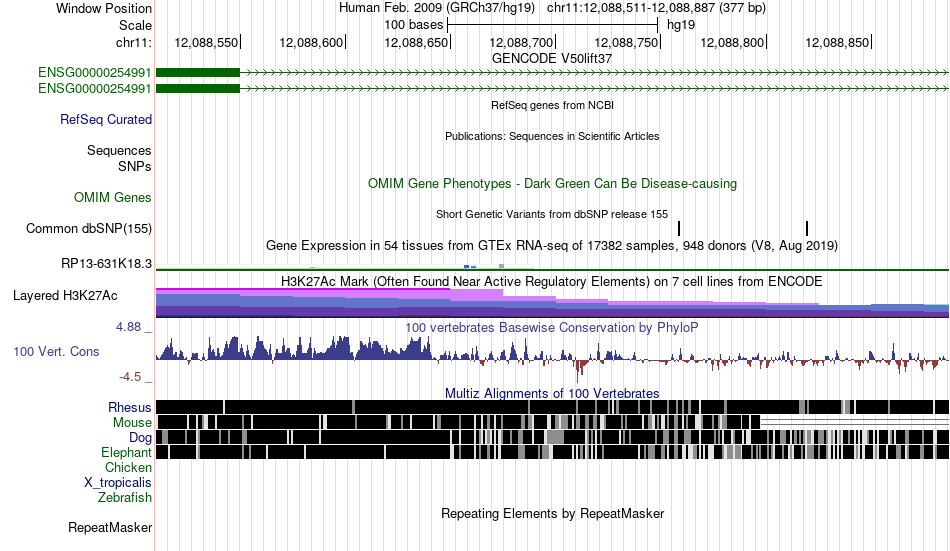Click the Elephant alignment label
The height and width of the screenshot is (551, 950).
126,452
